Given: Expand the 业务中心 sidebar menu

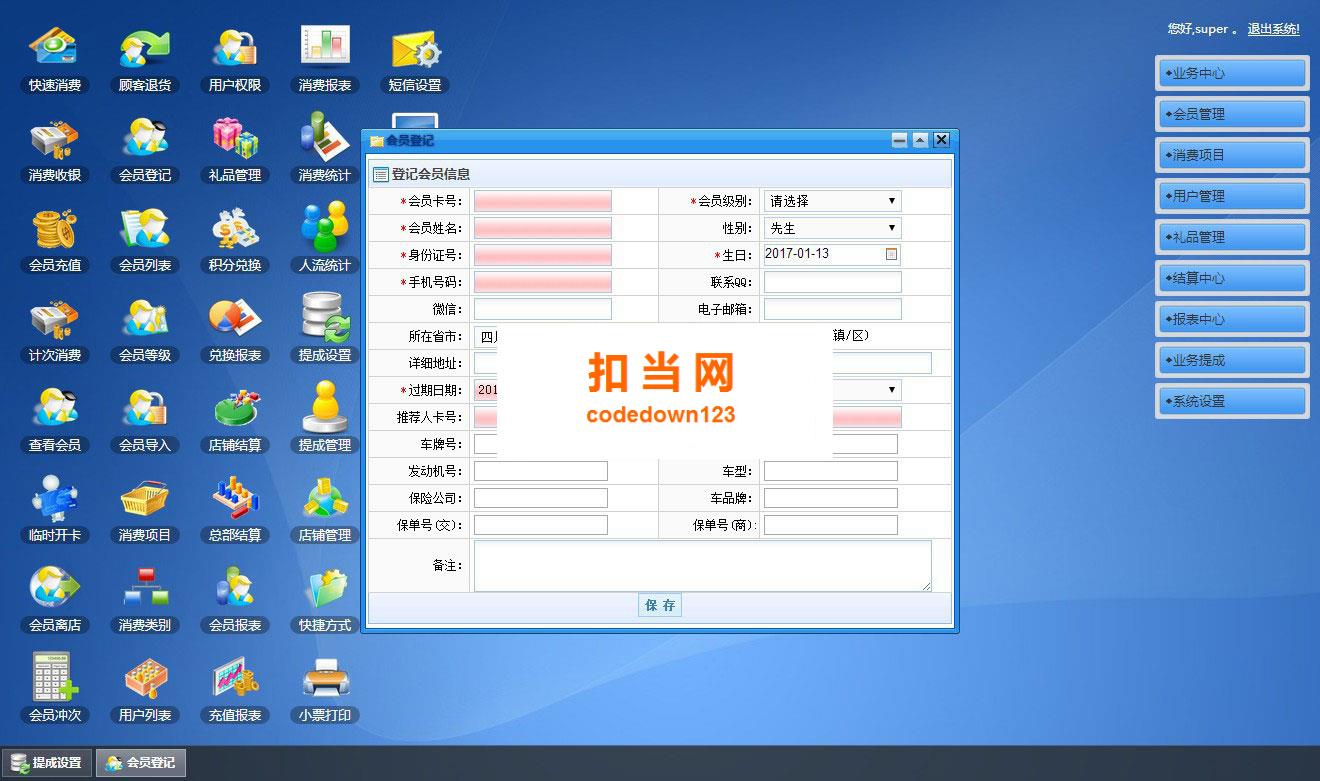Looking at the screenshot, I should (x=1232, y=73).
